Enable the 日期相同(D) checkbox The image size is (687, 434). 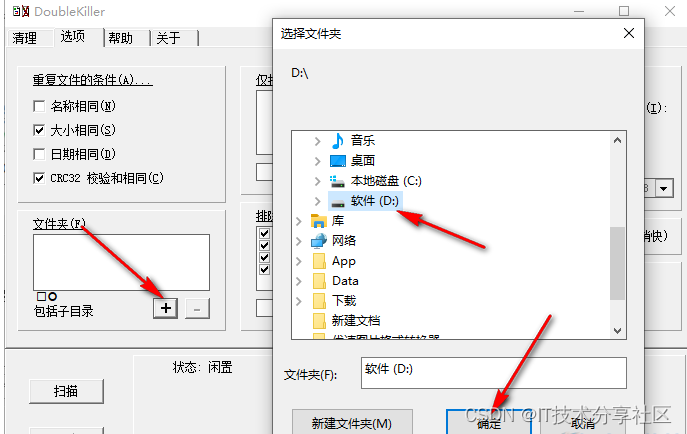coord(39,154)
